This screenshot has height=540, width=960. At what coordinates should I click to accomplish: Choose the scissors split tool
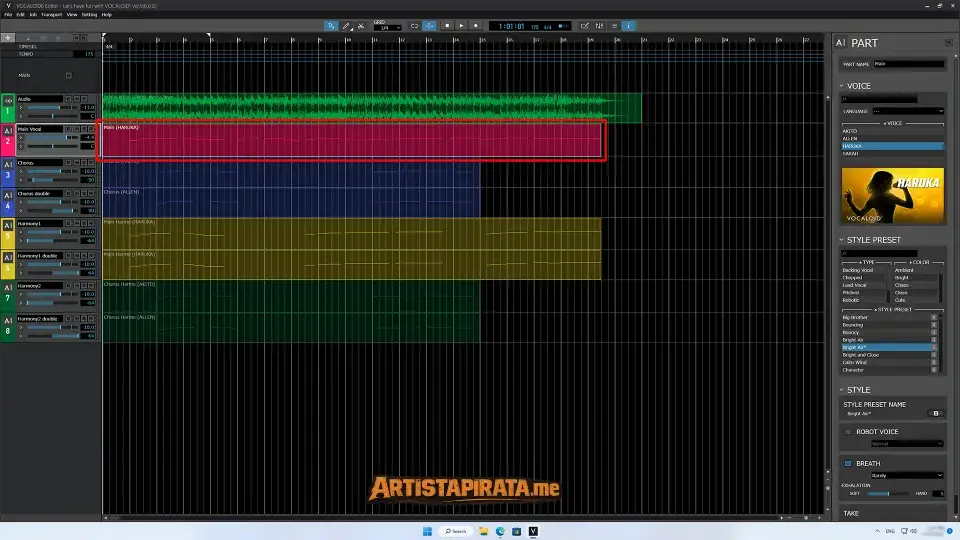tap(360, 26)
